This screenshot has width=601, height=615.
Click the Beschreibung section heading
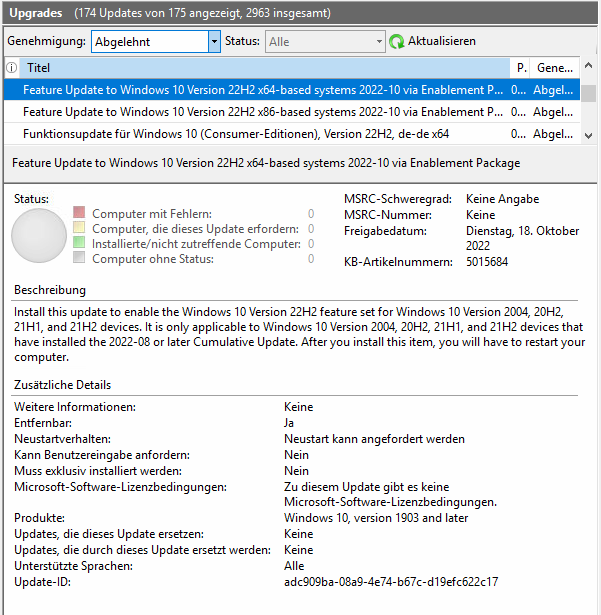coord(50,290)
